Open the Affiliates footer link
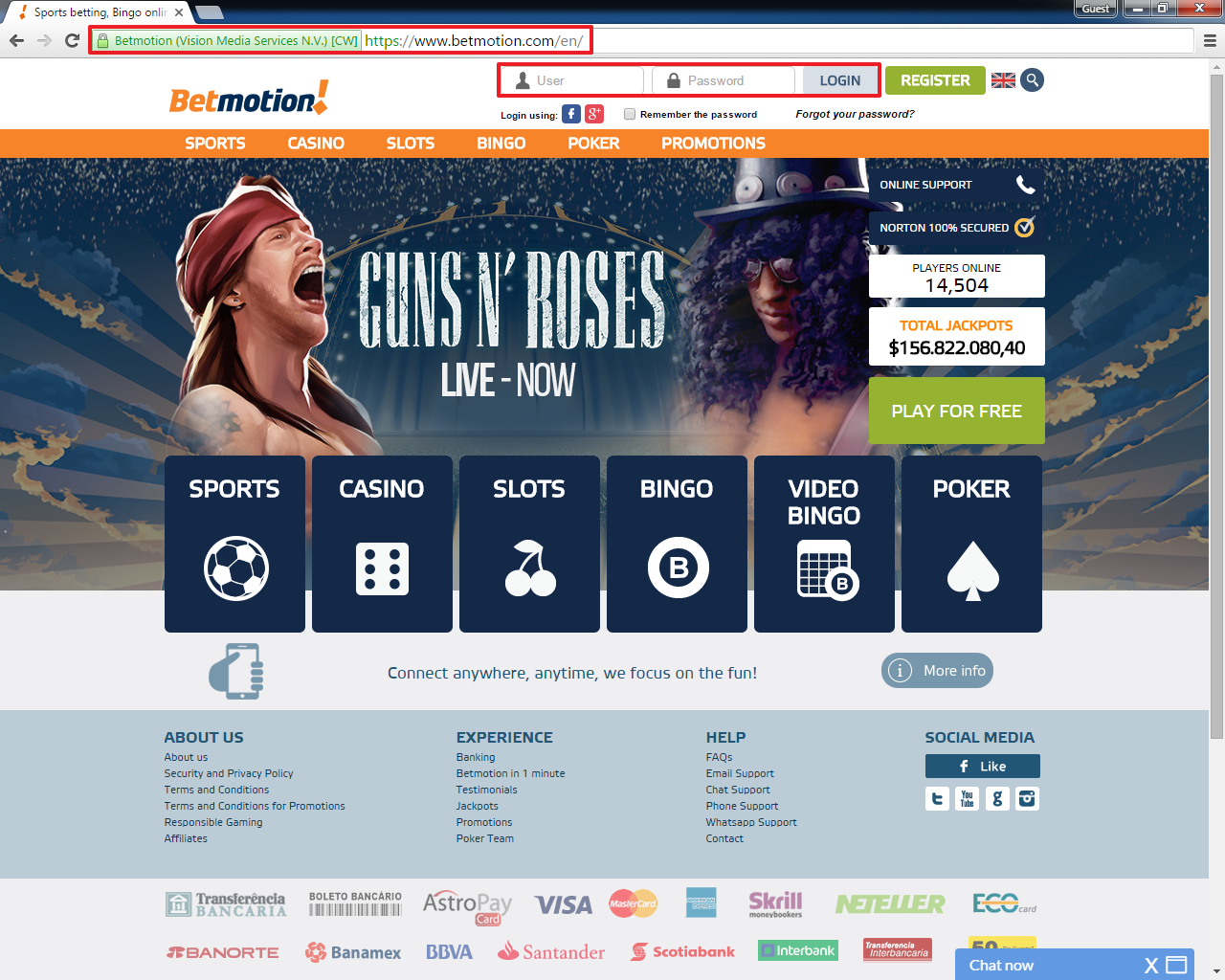Screen dimensions: 1225x980 [186, 838]
